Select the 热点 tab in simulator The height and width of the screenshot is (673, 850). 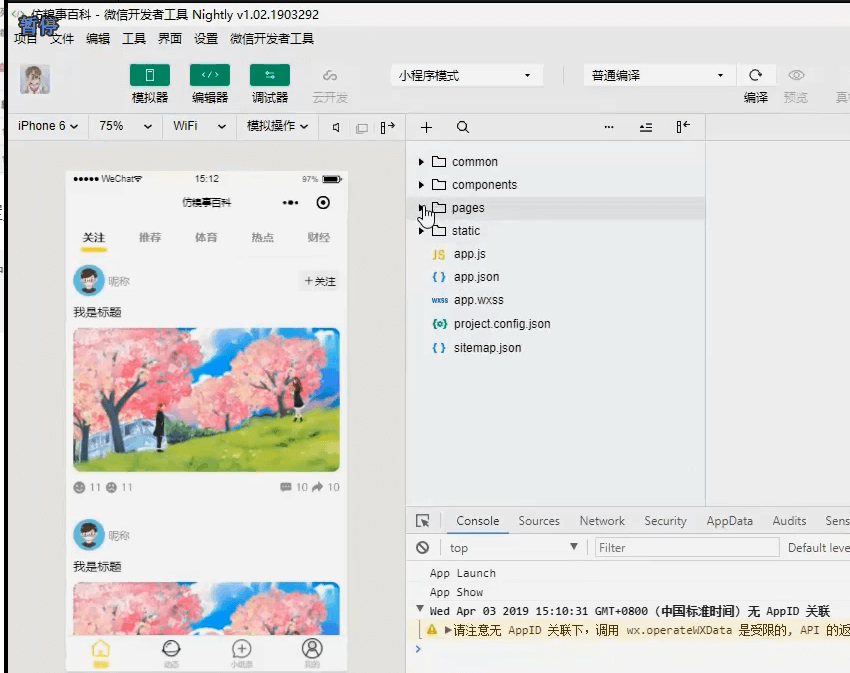262,238
